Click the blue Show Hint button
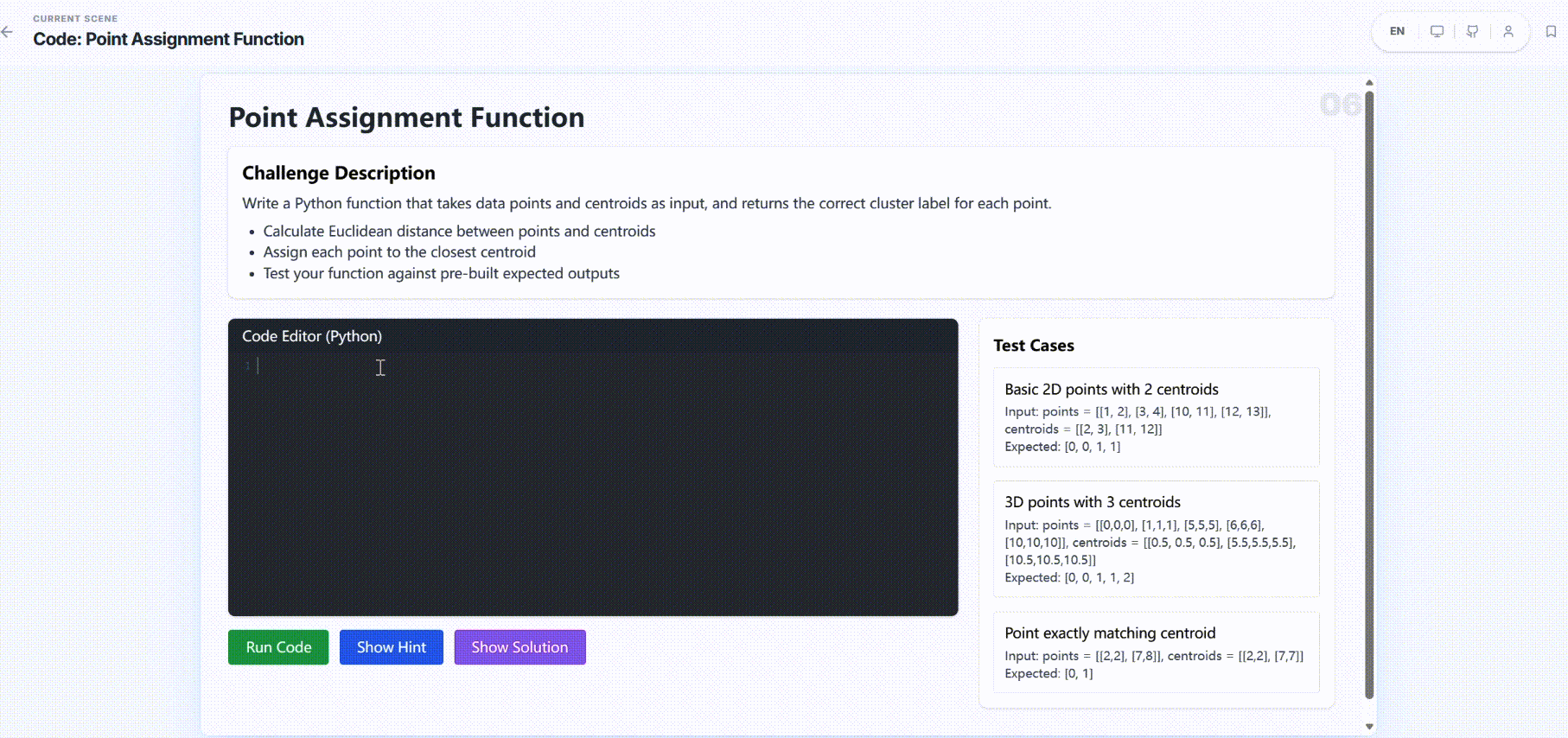The height and width of the screenshot is (738, 1568). pyautogui.click(x=392, y=647)
